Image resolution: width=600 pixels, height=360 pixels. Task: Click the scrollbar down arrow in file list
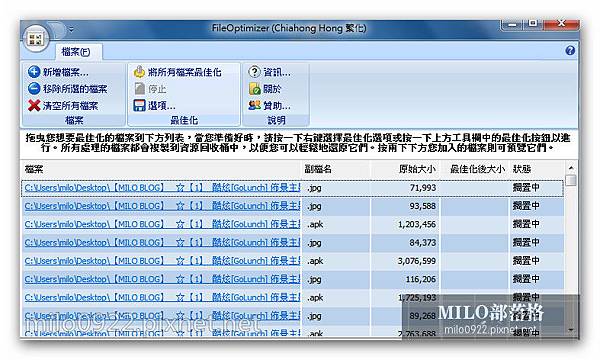(571, 330)
